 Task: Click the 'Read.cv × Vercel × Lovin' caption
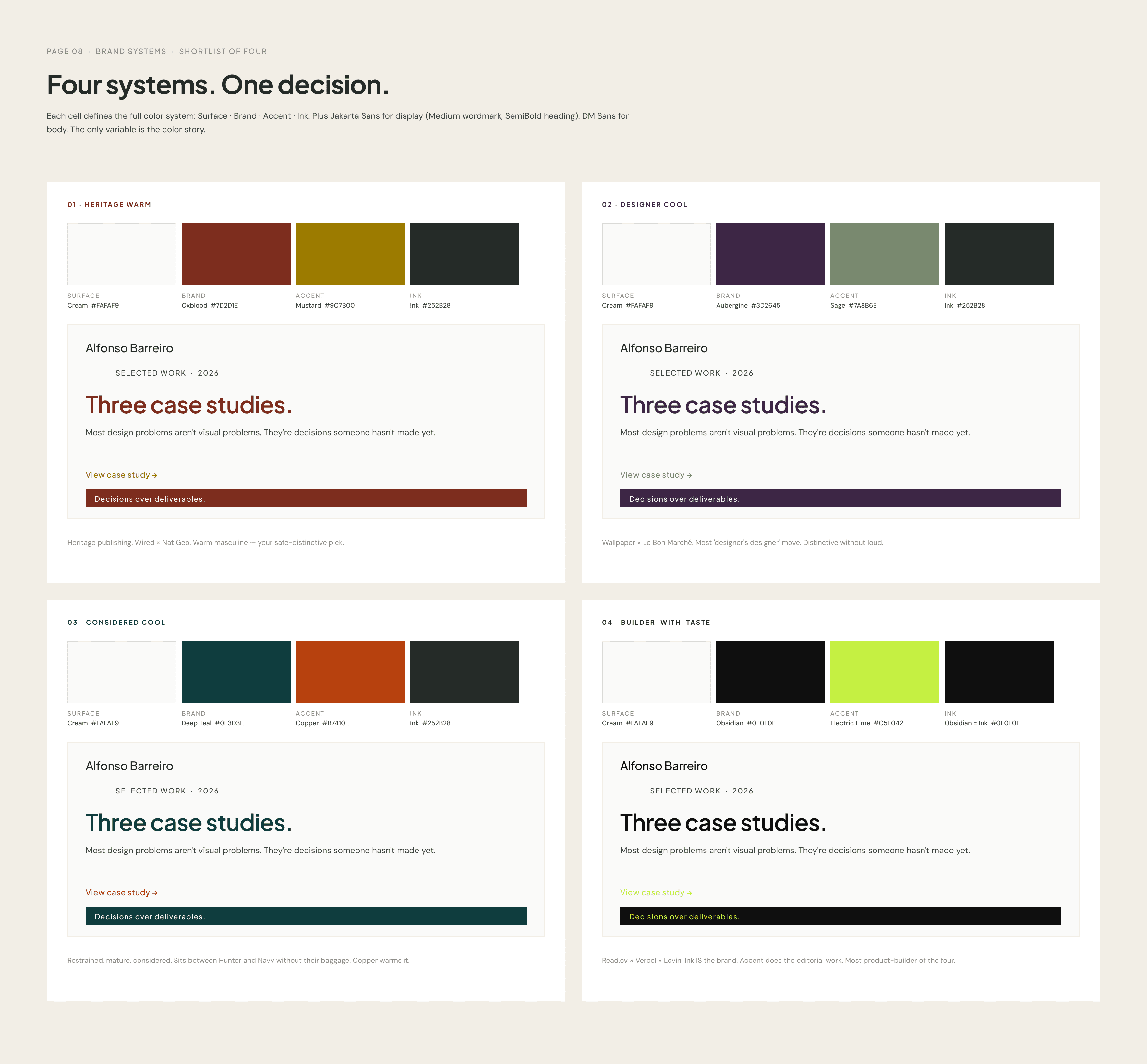pos(779,961)
